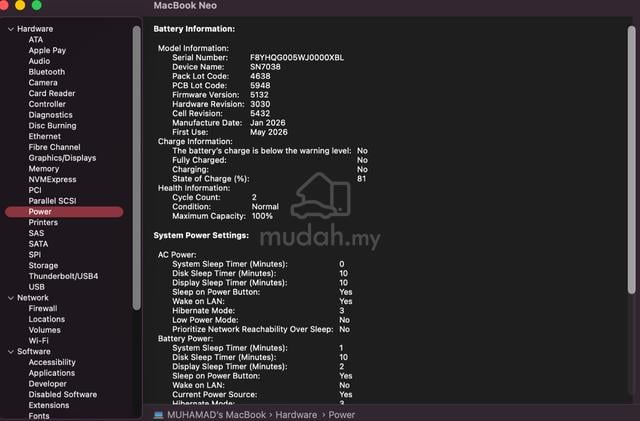Select Wi-Fi under Network
640x421 pixels.
point(38,341)
